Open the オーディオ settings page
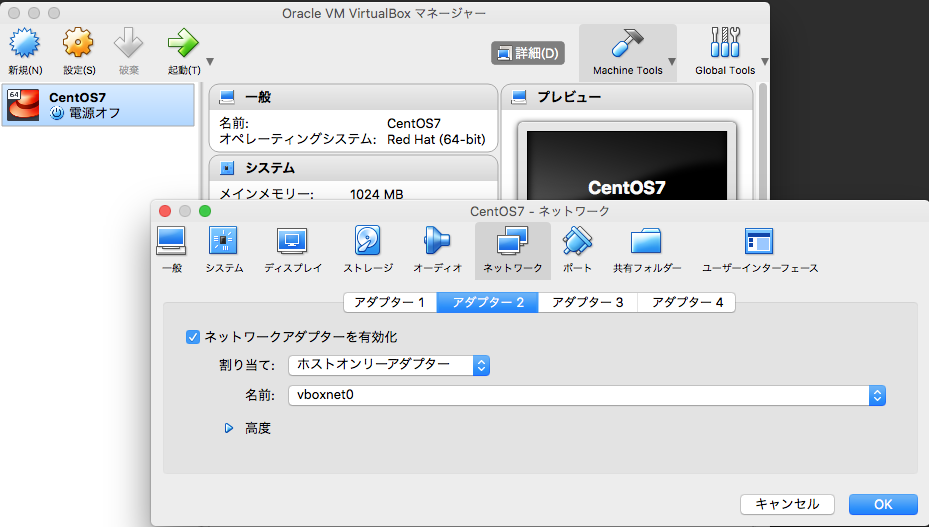This screenshot has width=929, height=527. point(437,249)
